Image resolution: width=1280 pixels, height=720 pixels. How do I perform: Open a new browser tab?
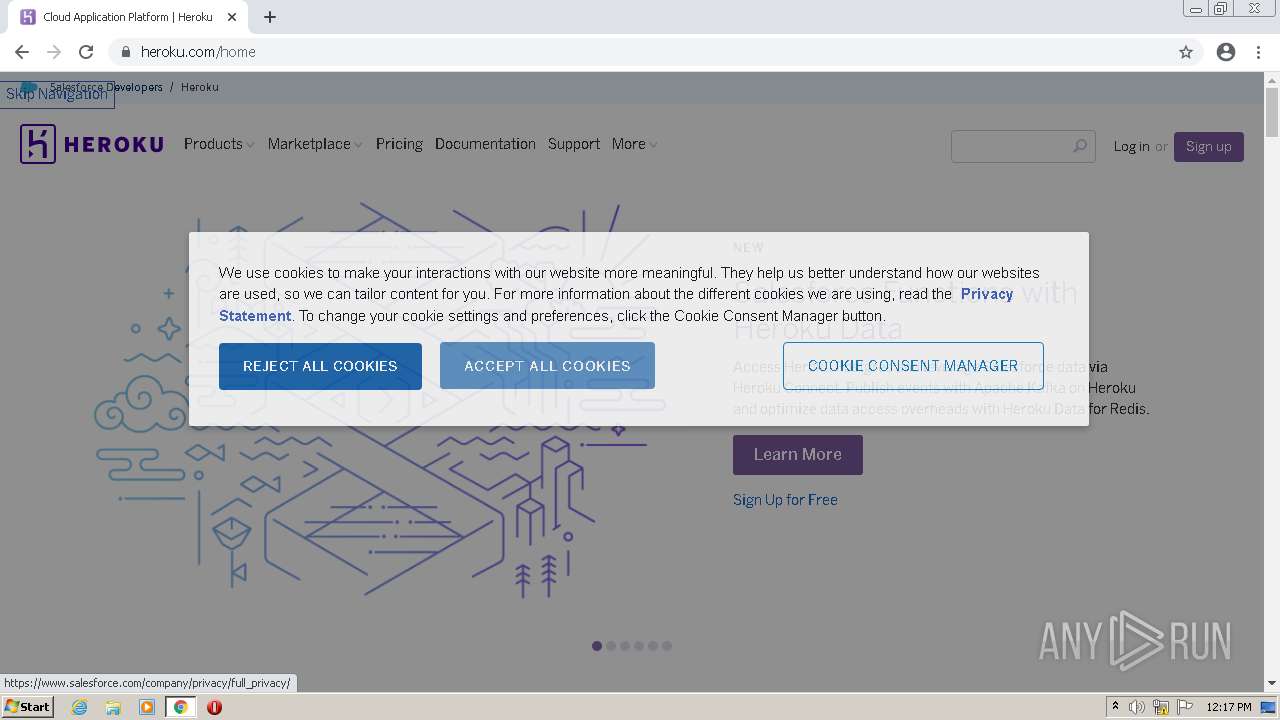(x=270, y=17)
